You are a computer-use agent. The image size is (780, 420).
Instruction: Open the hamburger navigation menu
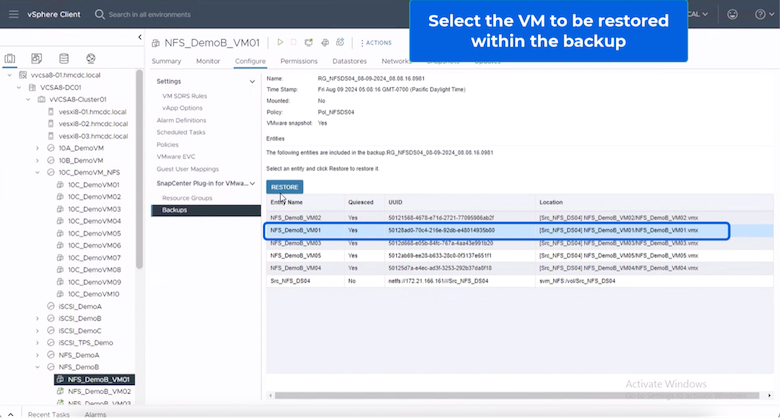(13, 14)
